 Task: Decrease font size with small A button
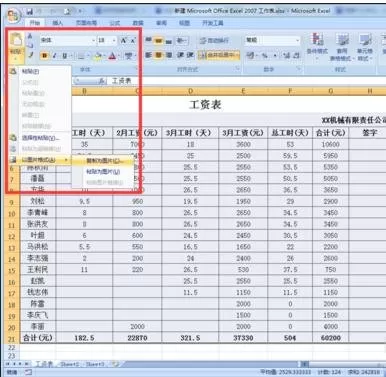tap(133, 41)
